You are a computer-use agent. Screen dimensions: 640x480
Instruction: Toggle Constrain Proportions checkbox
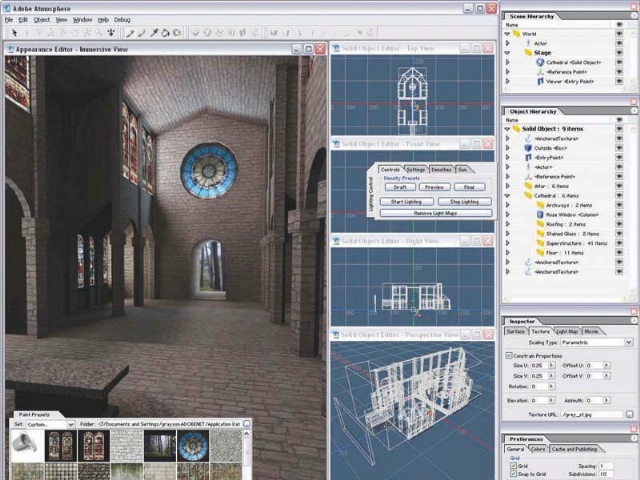(509, 355)
